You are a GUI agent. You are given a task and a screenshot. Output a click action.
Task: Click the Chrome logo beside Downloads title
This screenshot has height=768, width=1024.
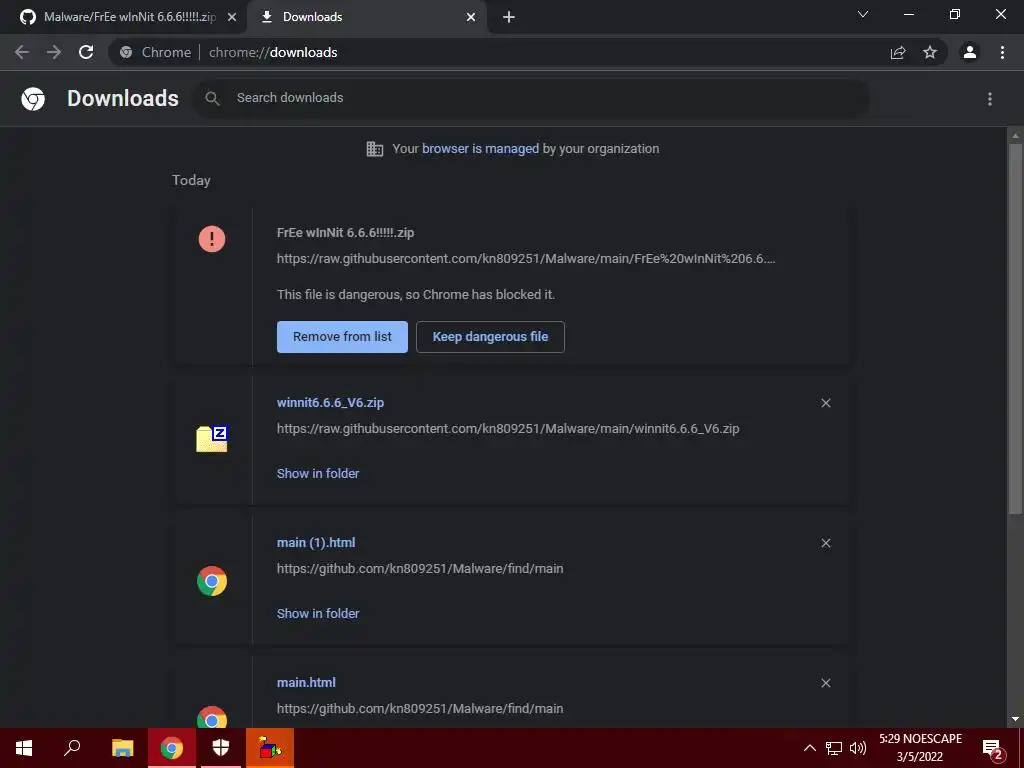(x=33, y=99)
